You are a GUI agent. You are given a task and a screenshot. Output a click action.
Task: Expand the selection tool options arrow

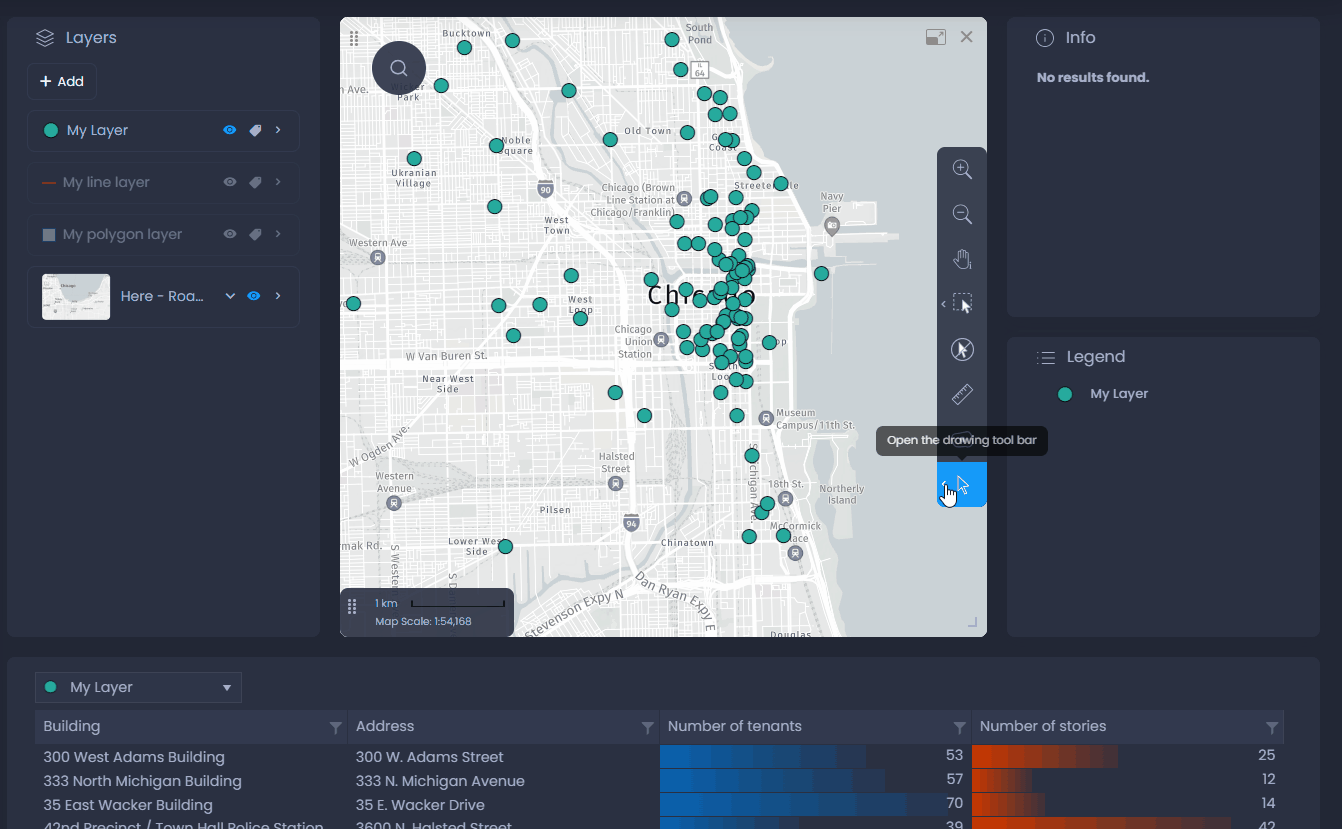click(x=943, y=304)
